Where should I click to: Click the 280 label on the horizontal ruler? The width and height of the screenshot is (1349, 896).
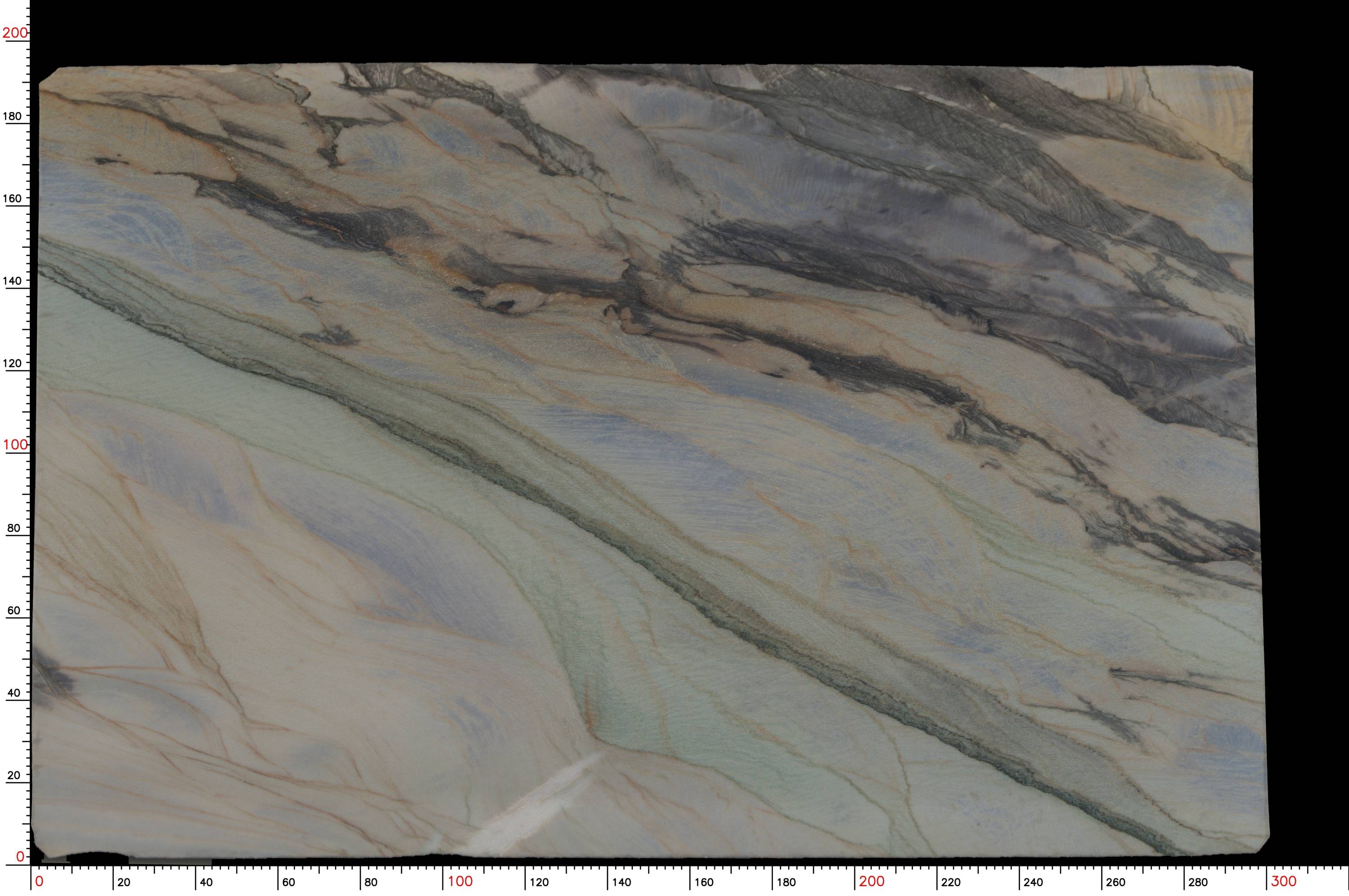point(1198,882)
